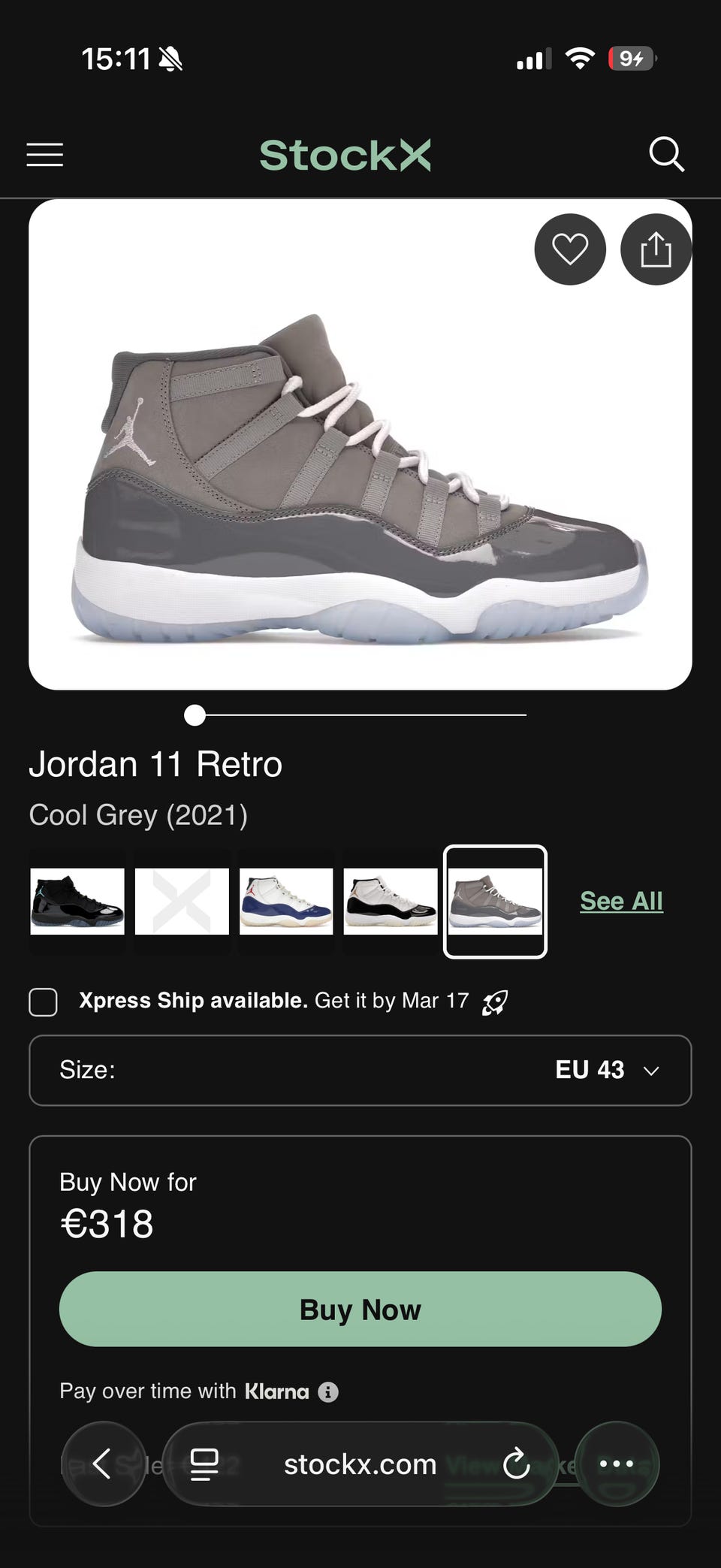Open the browser page tools icon
721x1568 pixels.
coord(204,1464)
